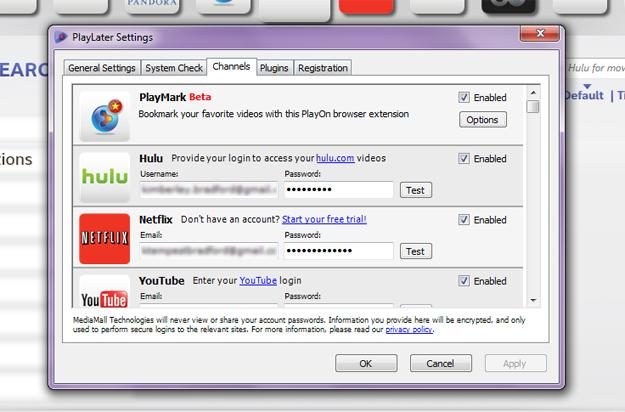Switch to the General Settings tab
Image resolution: width=625 pixels, height=412 pixels.
[102, 68]
